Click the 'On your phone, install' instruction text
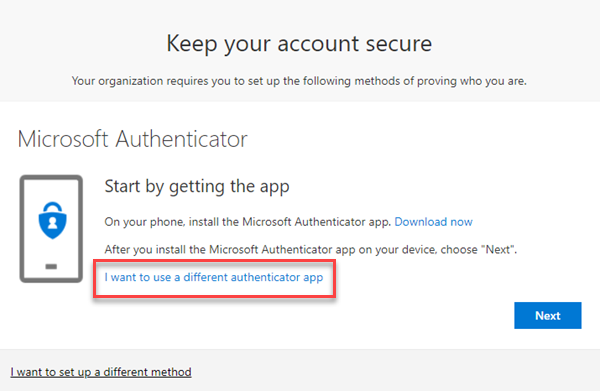600x391 pixels. pyautogui.click(x=247, y=222)
